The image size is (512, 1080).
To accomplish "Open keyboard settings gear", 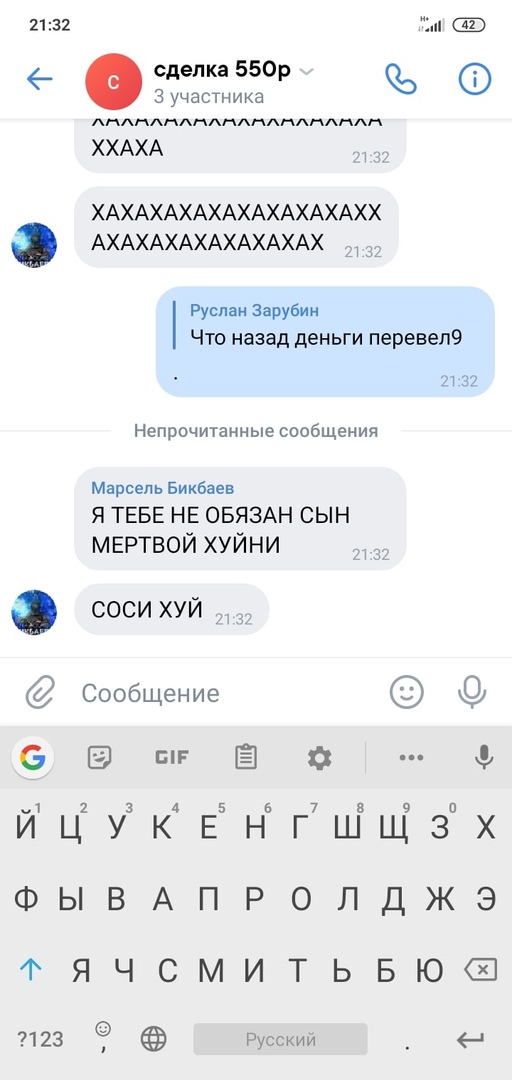I will click(319, 758).
